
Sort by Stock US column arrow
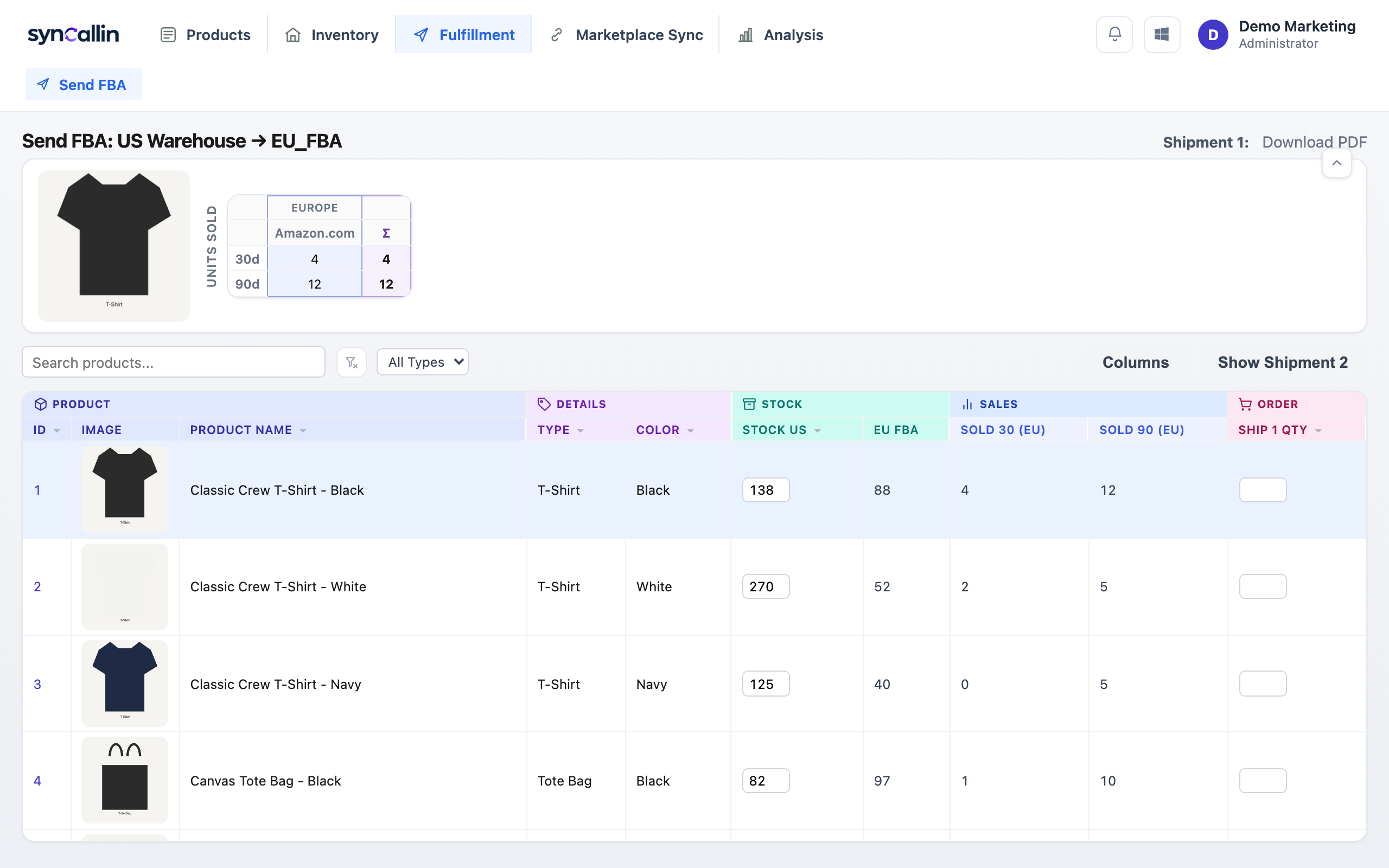pyautogui.click(x=817, y=431)
